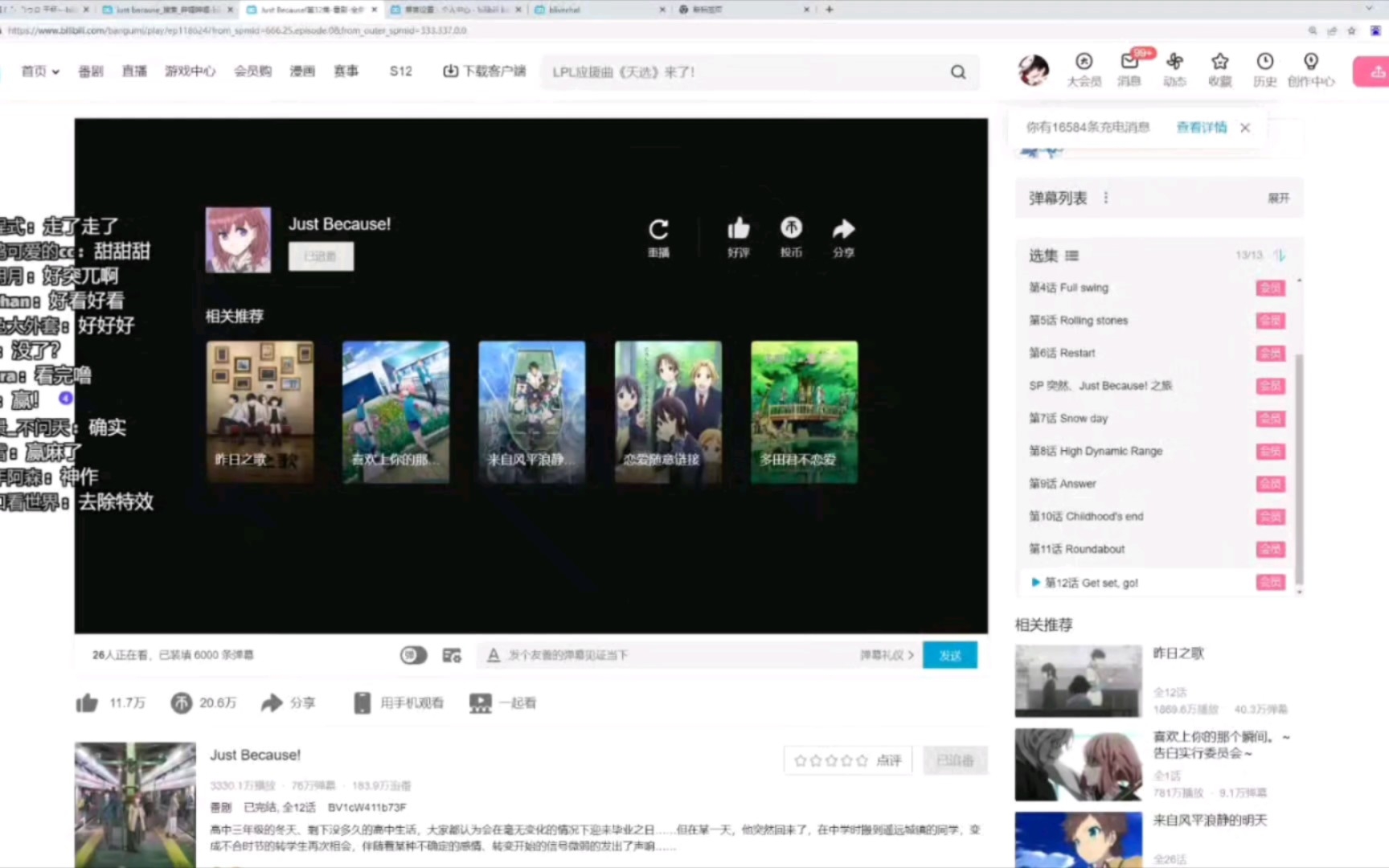Open the S12 nav item
1389x868 pixels.
pos(400,72)
